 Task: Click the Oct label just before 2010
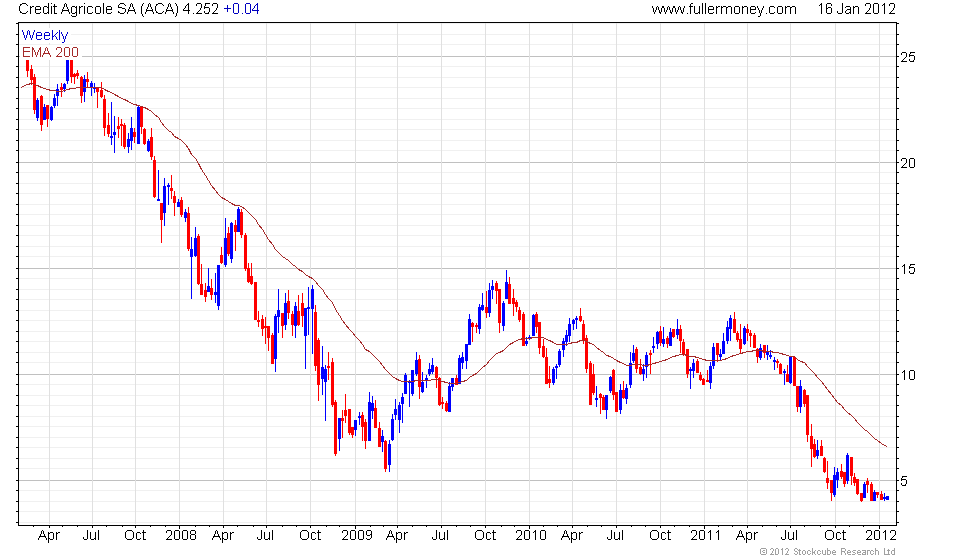[x=485, y=536]
